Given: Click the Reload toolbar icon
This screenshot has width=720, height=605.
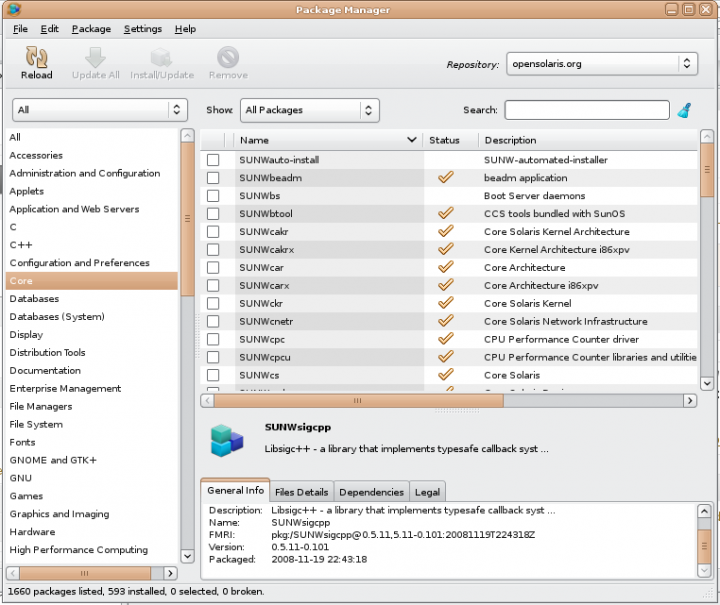Looking at the screenshot, I should click(36, 57).
